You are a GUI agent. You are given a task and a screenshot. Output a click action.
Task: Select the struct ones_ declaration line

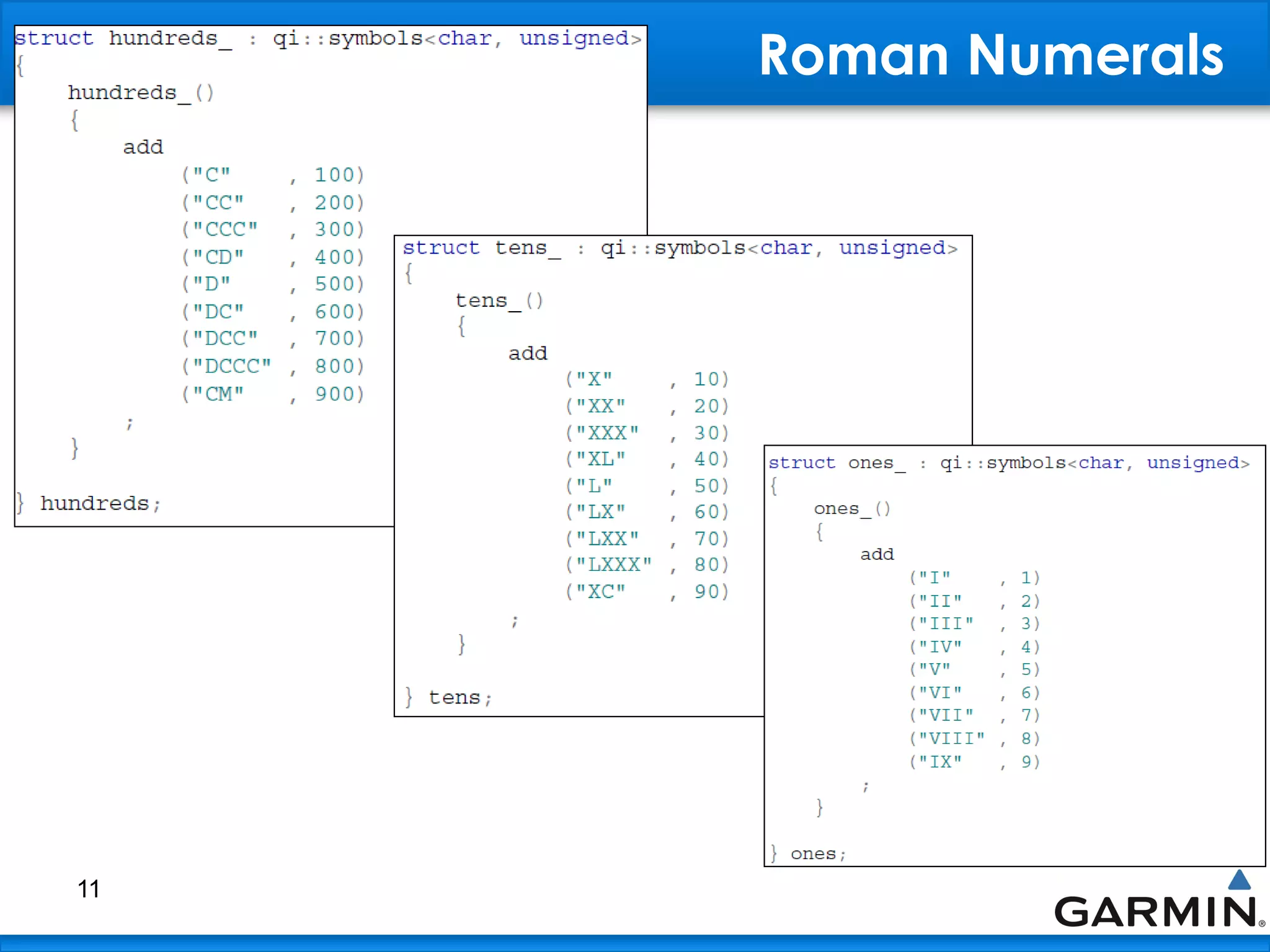(1009, 463)
